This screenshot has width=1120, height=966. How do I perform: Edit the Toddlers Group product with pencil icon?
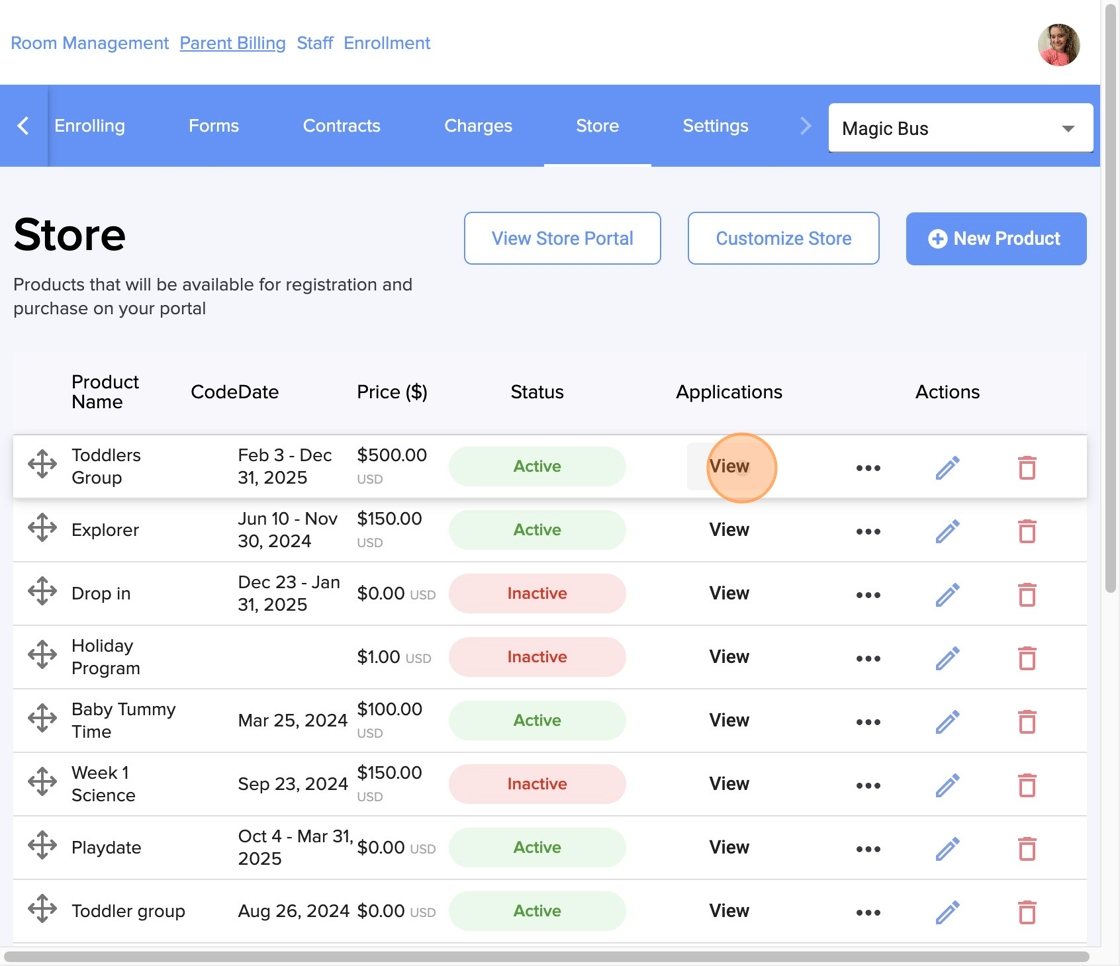click(x=947, y=468)
